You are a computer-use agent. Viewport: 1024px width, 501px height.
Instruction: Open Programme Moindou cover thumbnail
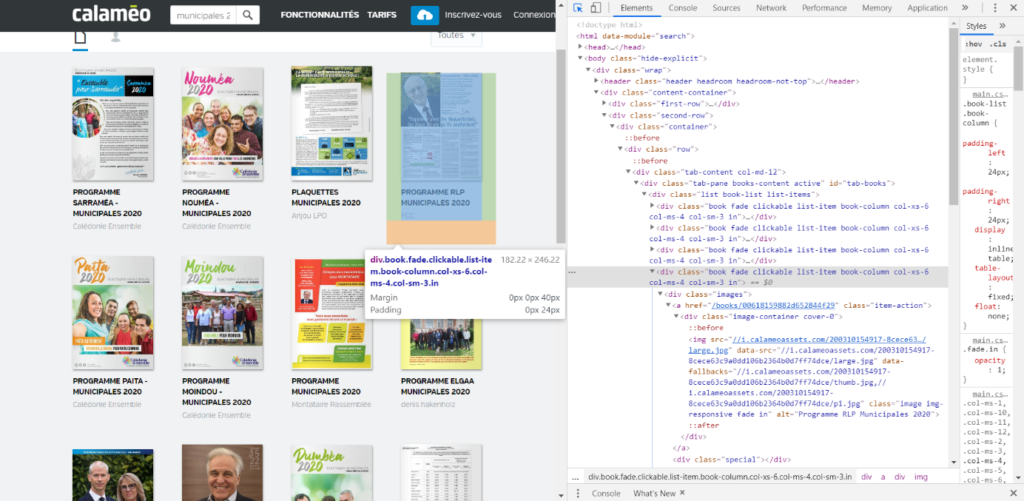point(223,313)
